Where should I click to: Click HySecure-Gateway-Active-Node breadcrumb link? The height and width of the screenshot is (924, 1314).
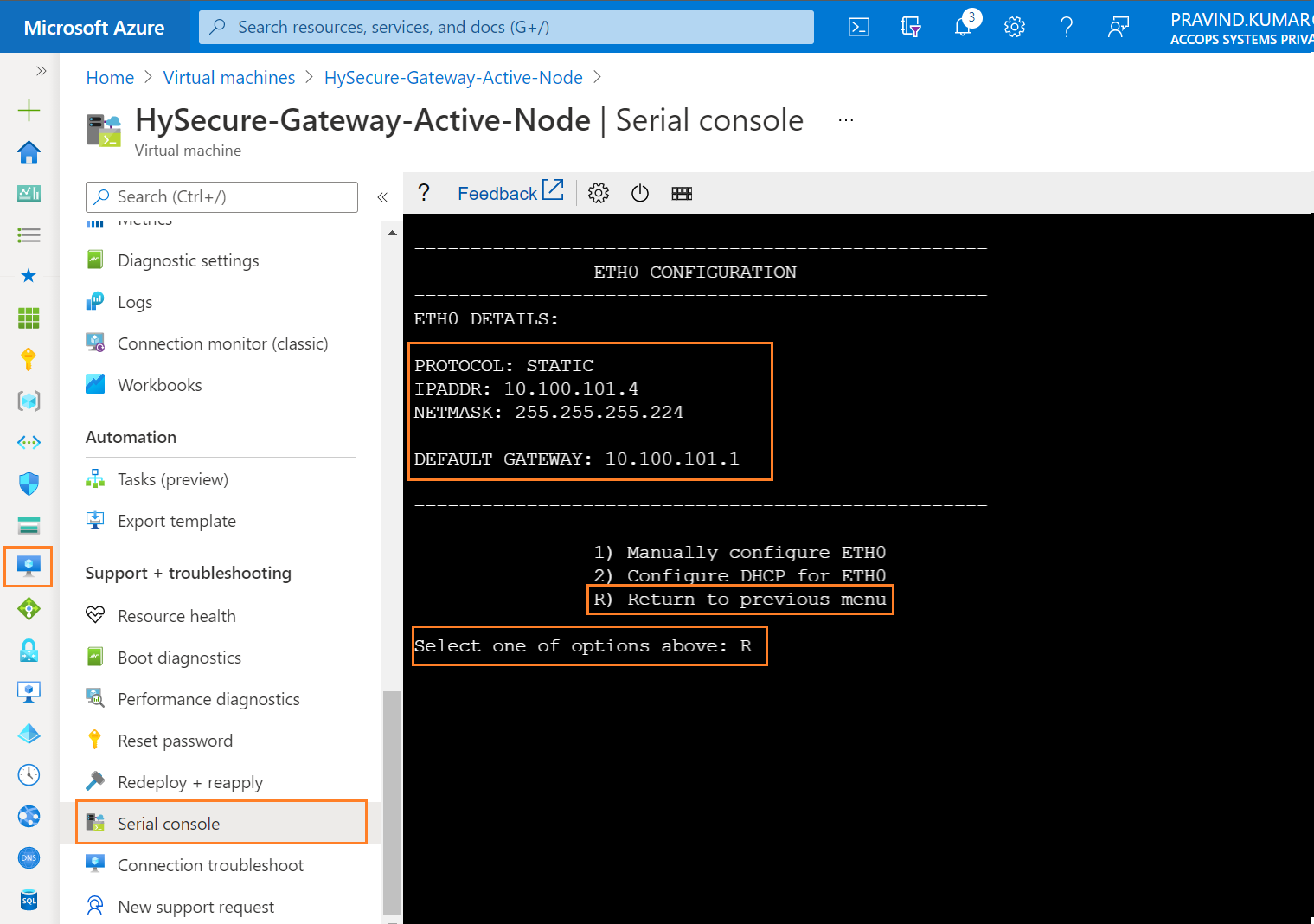click(453, 78)
